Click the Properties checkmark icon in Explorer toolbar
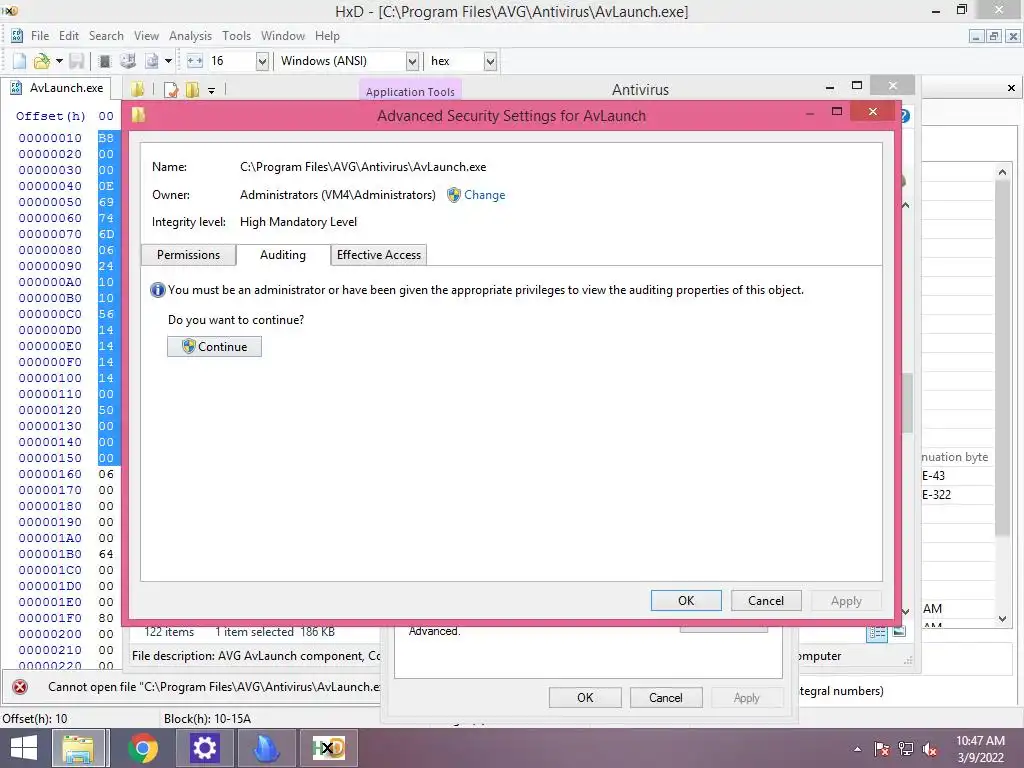This screenshot has width=1024, height=768. tap(171, 90)
